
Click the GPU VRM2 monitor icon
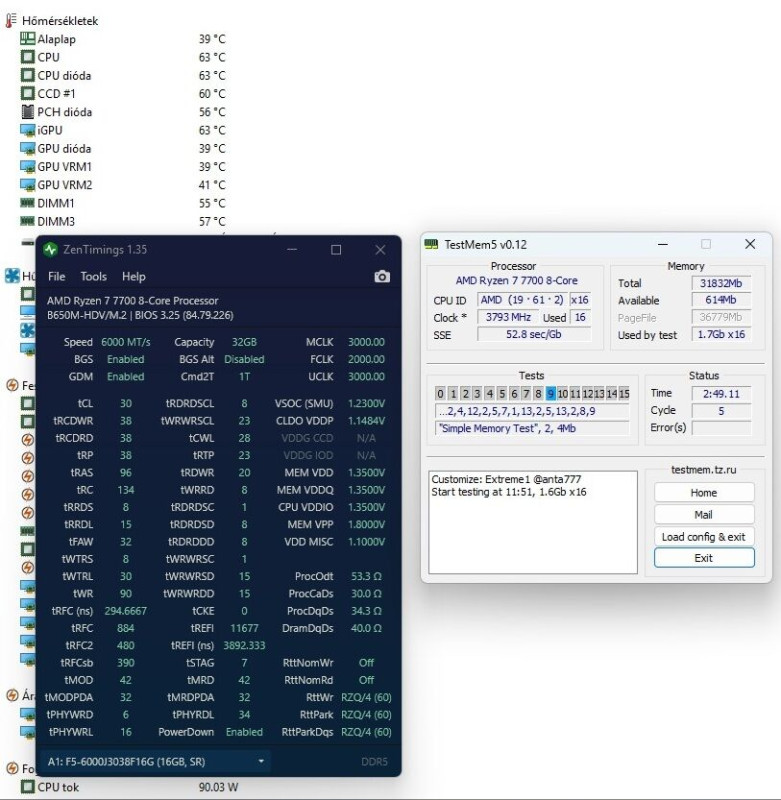pos(28,185)
